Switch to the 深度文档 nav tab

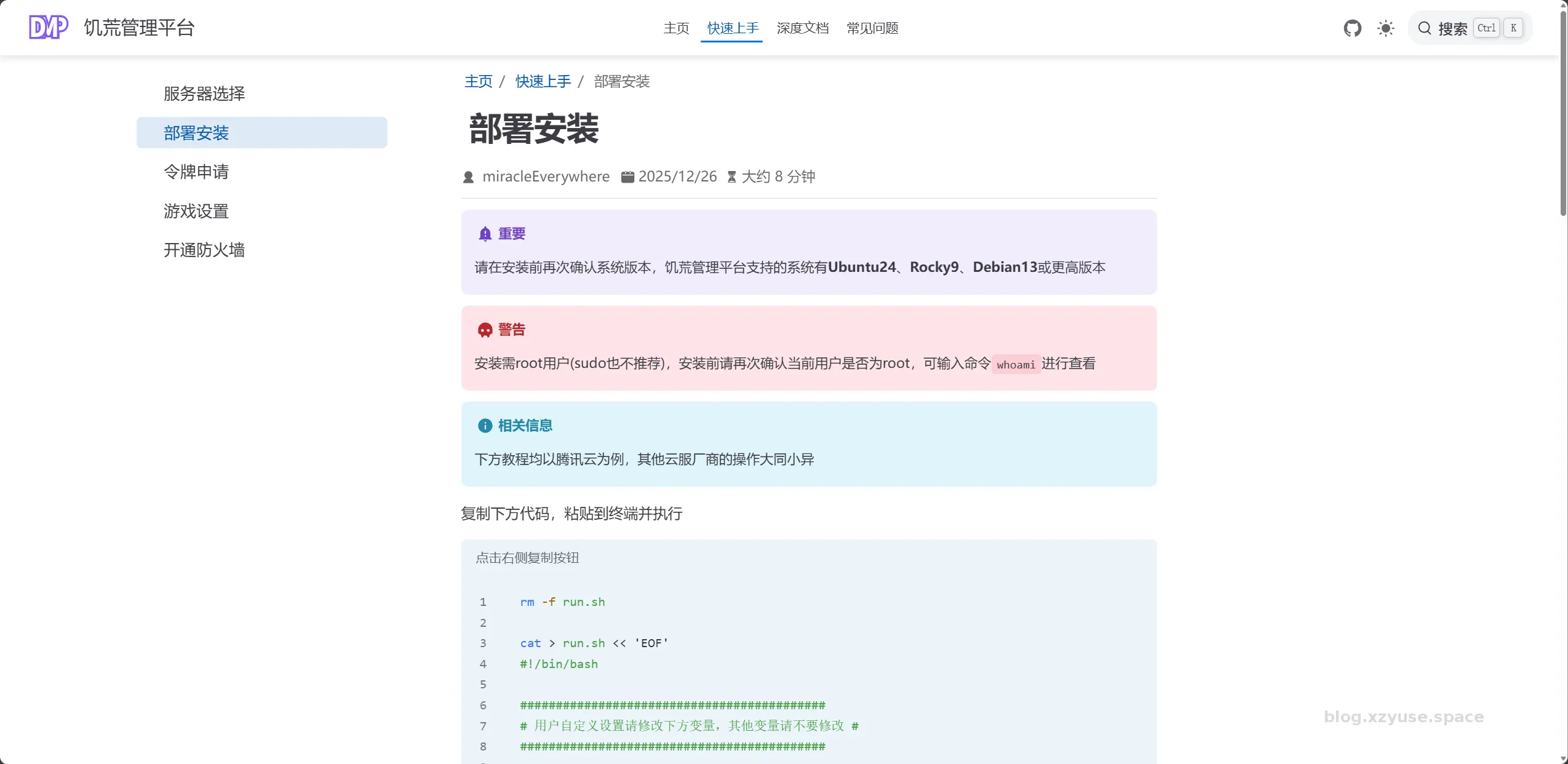click(802, 28)
